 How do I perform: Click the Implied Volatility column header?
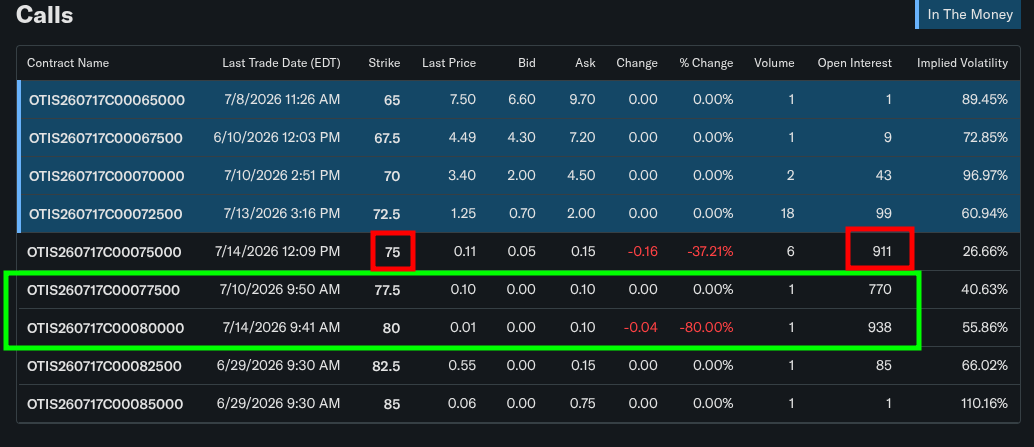click(x=962, y=63)
